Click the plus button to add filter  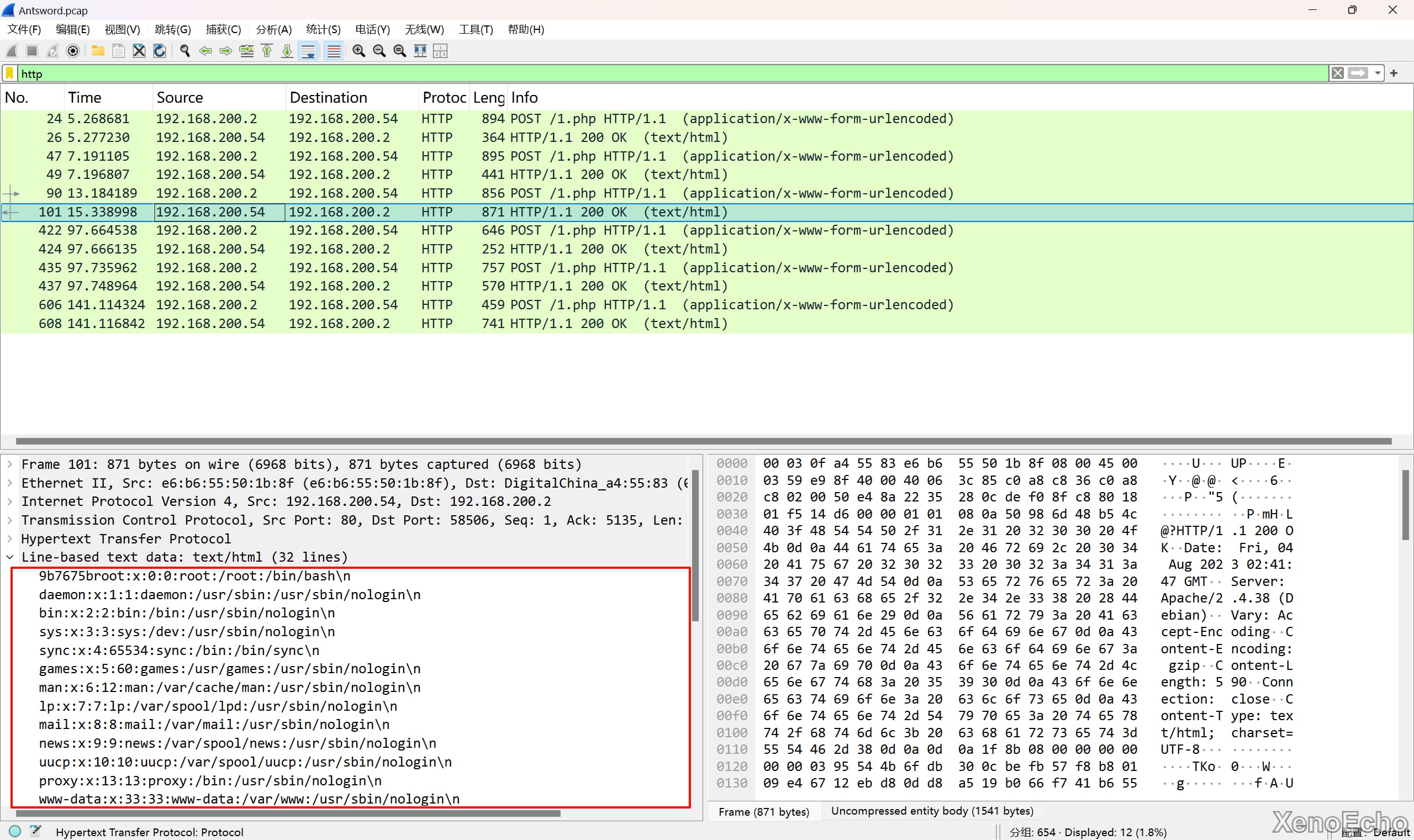click(x=1394, y=73)
